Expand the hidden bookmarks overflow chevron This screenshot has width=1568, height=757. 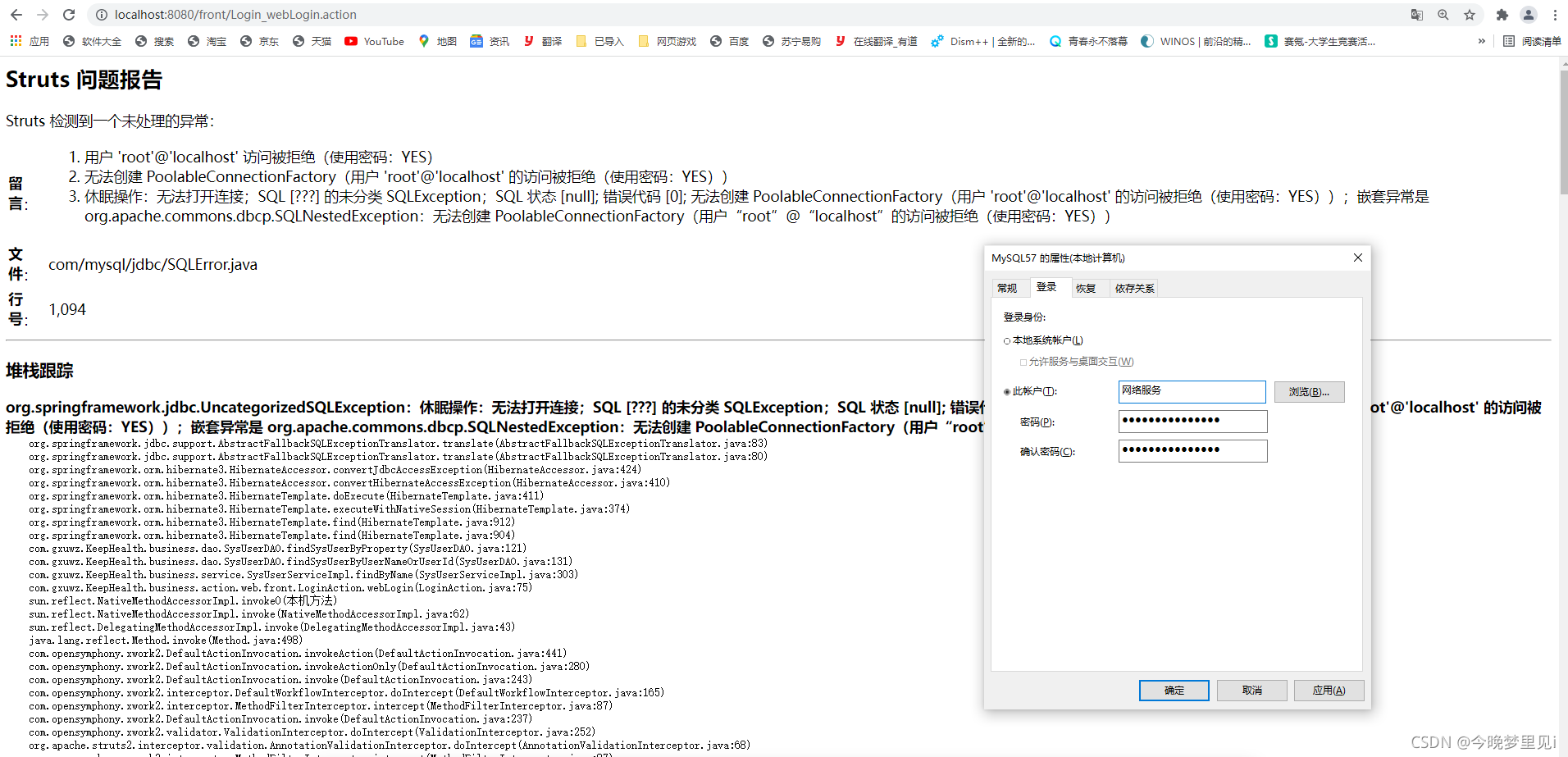pyautogui.click(x=1482, y=41)
